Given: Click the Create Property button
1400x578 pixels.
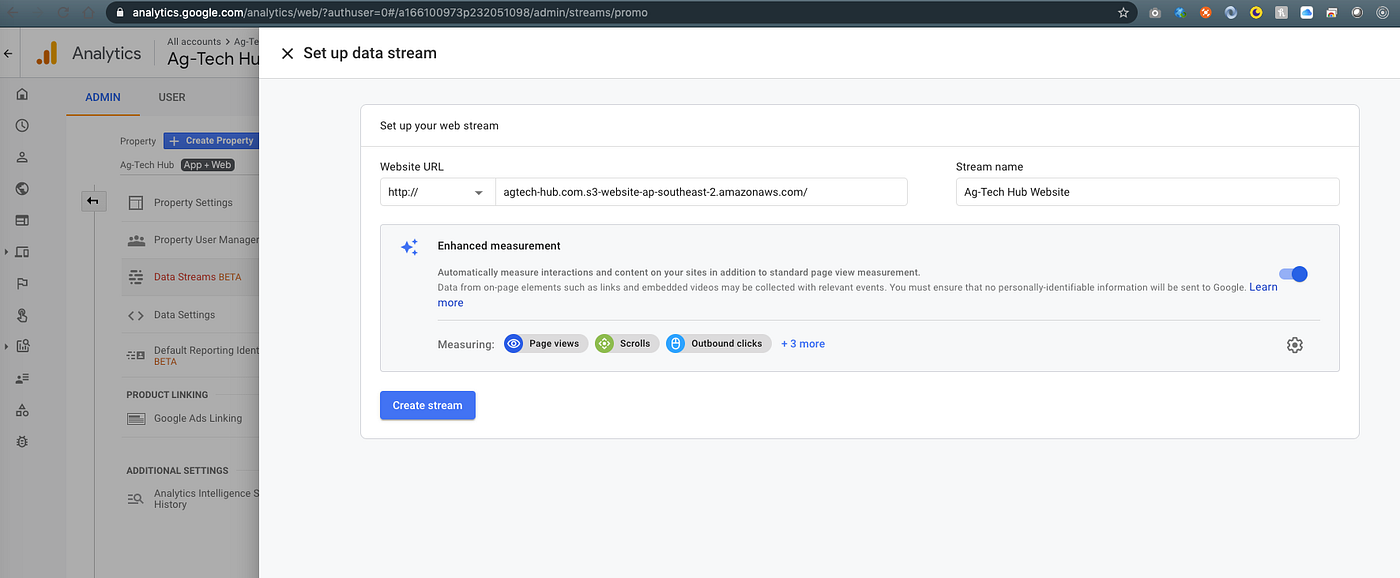Looking at the screenshot, I should coord(210,141).
